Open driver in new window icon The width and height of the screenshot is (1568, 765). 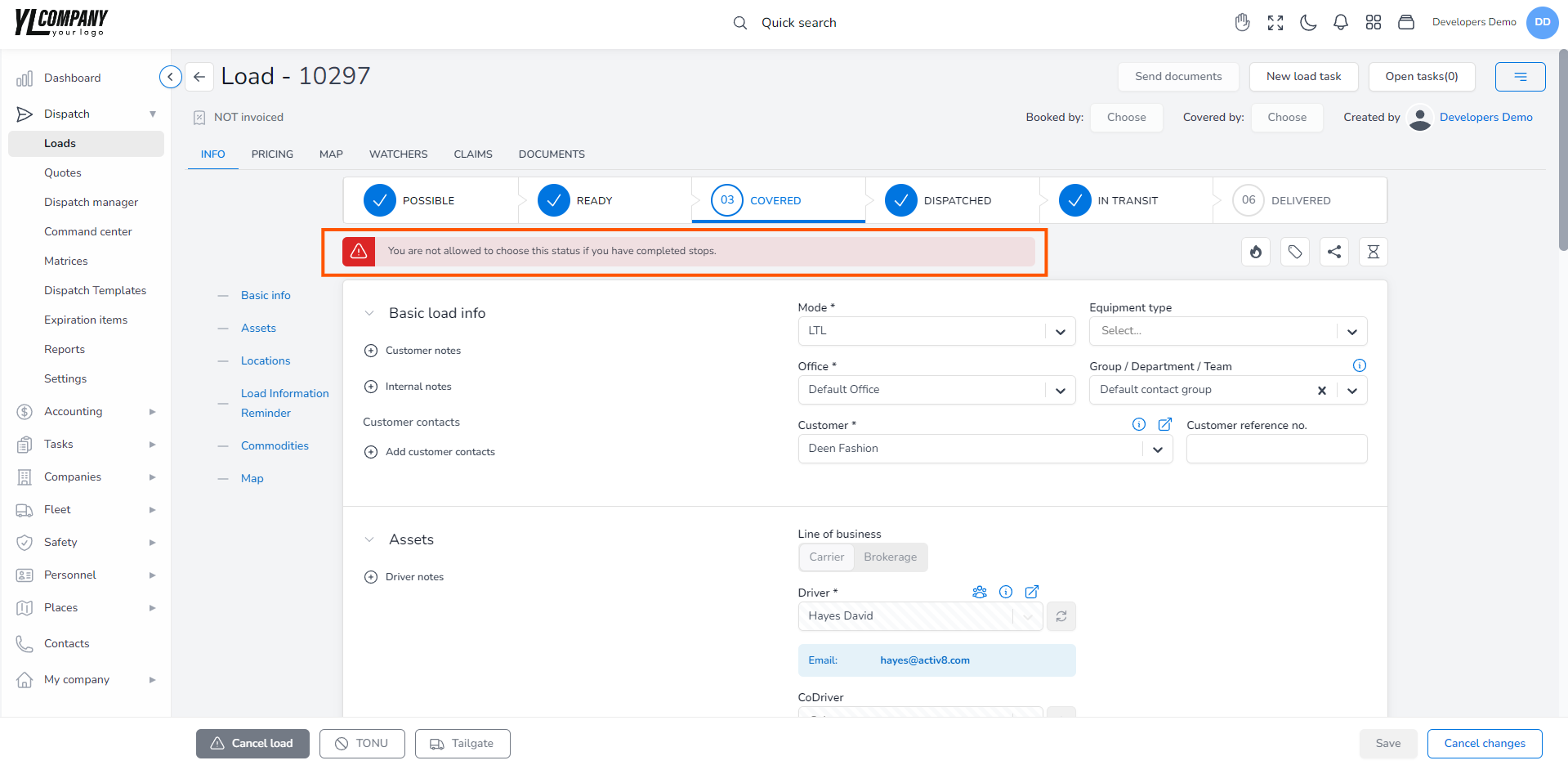click(1032, 592)
